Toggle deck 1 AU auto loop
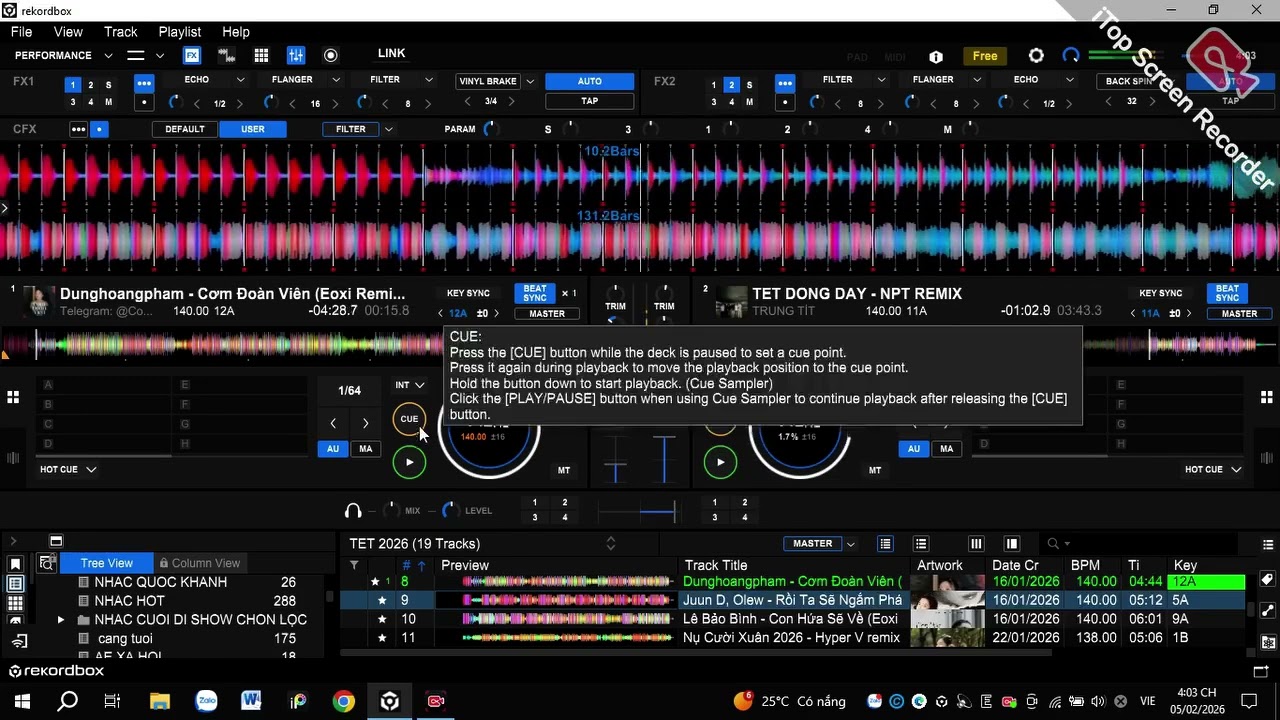This screenshot has width=1280, height=720. [x=333, y=449]
